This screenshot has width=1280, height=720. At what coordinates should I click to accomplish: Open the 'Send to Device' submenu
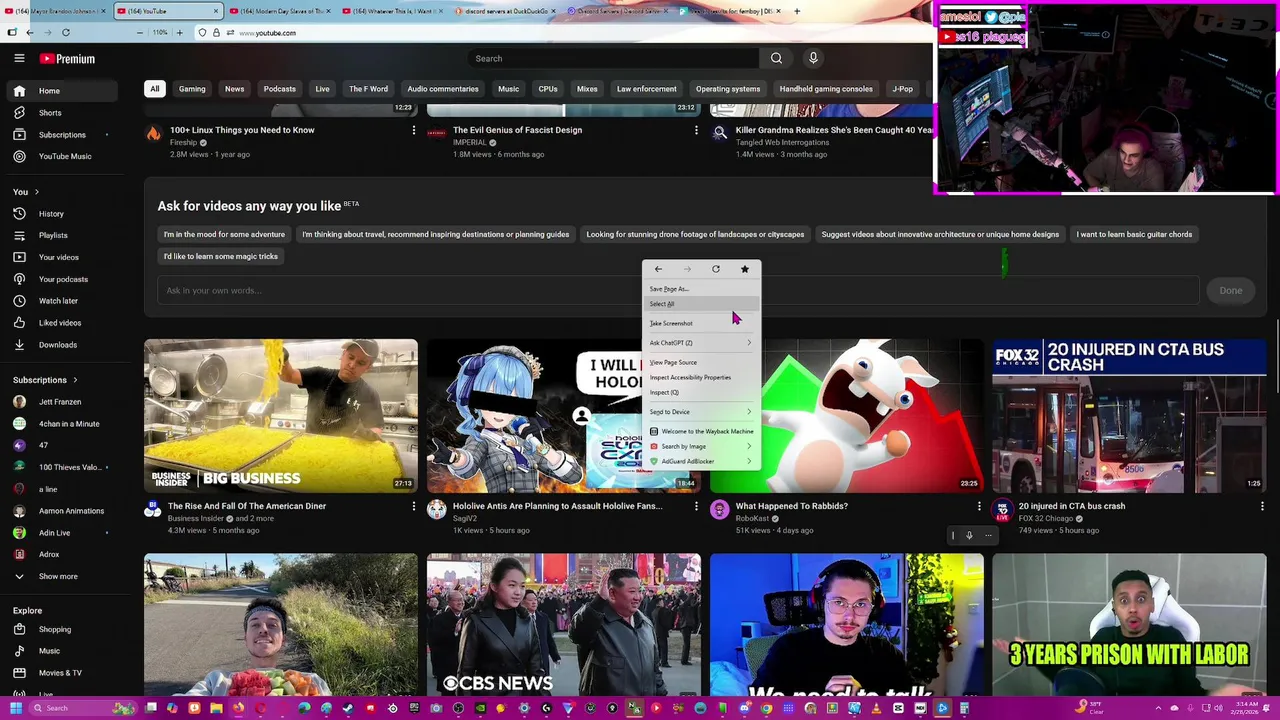(x=701, y=412)
